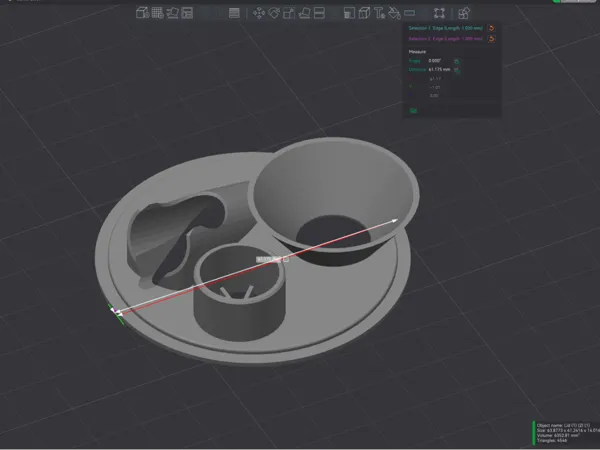600x450 pixels.
Task: Select the Scale tool
Action: 289,13
